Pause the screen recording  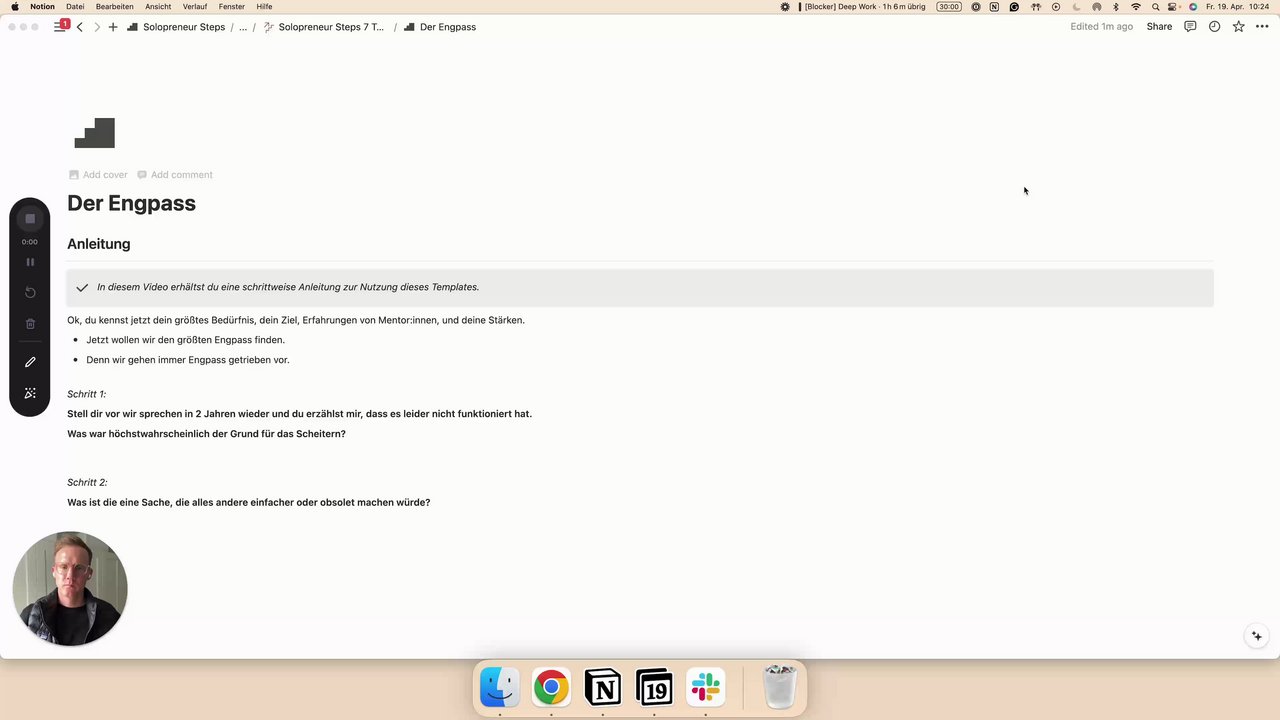[x=30, y=262]
